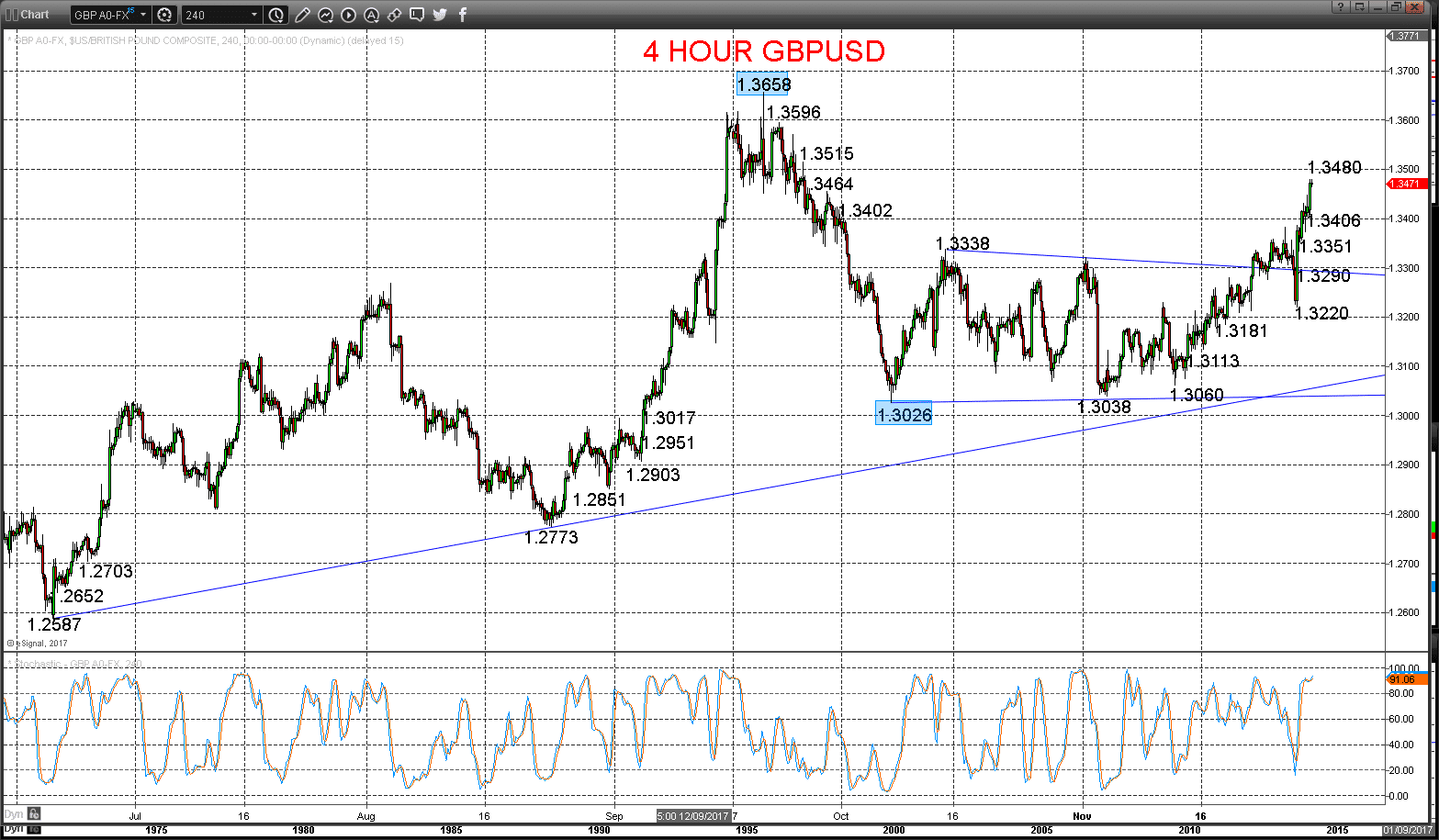
Task: Click the chart symbol description header text
Action: click(206, 40)
